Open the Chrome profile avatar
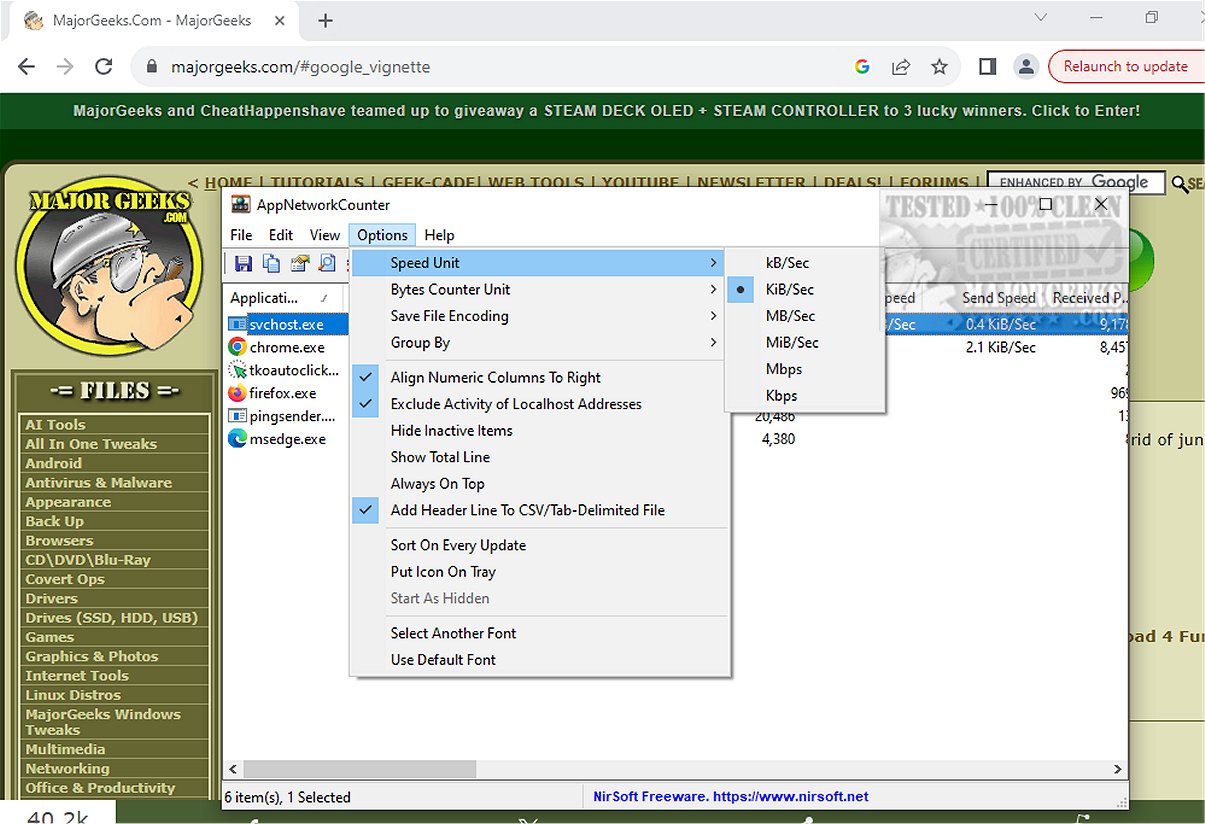Viewport: 1205px width, 824px height. pyautogui.click(x=1025, y=67)
